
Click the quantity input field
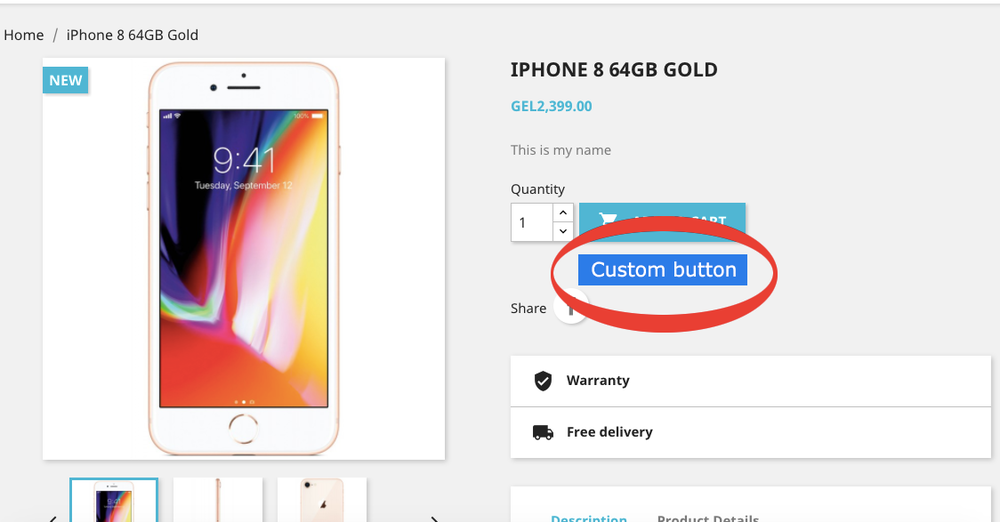[532, 222]
